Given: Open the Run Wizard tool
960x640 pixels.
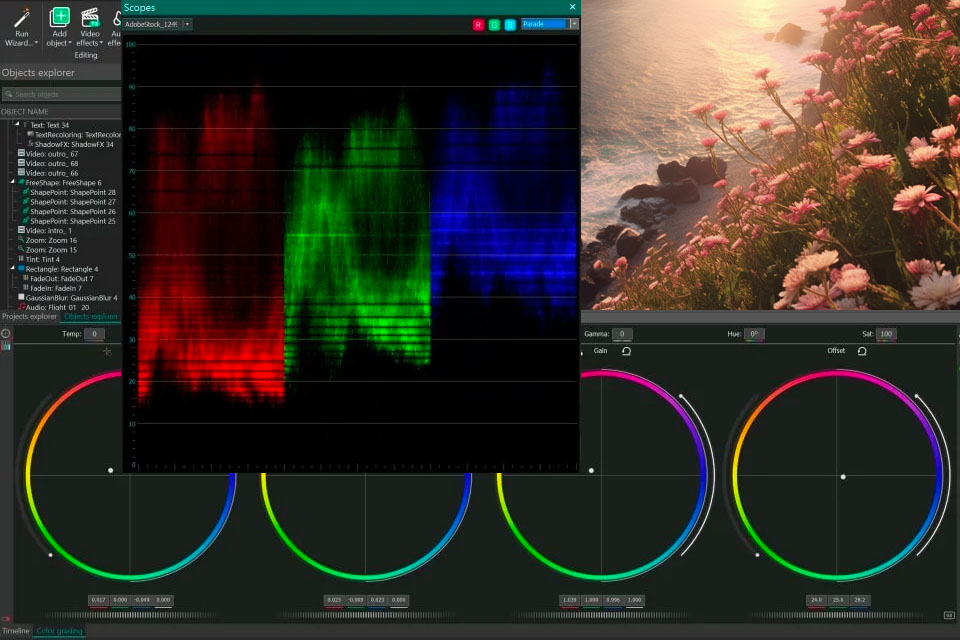Looking at the screenshot, I should click(21, 28).
